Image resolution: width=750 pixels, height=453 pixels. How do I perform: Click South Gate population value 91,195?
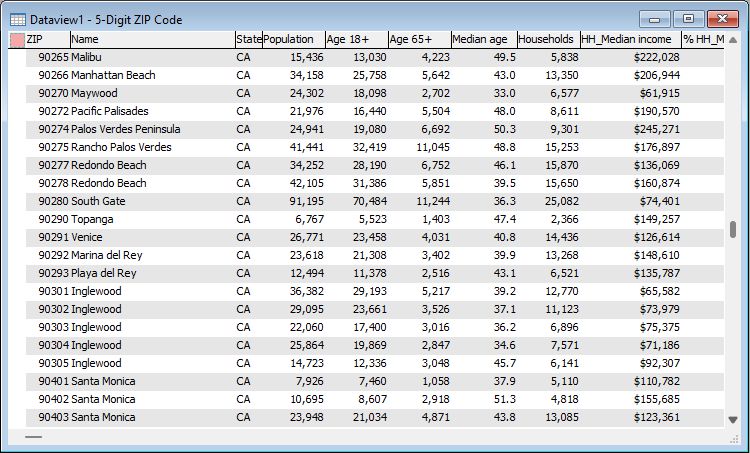click(307, 201)
